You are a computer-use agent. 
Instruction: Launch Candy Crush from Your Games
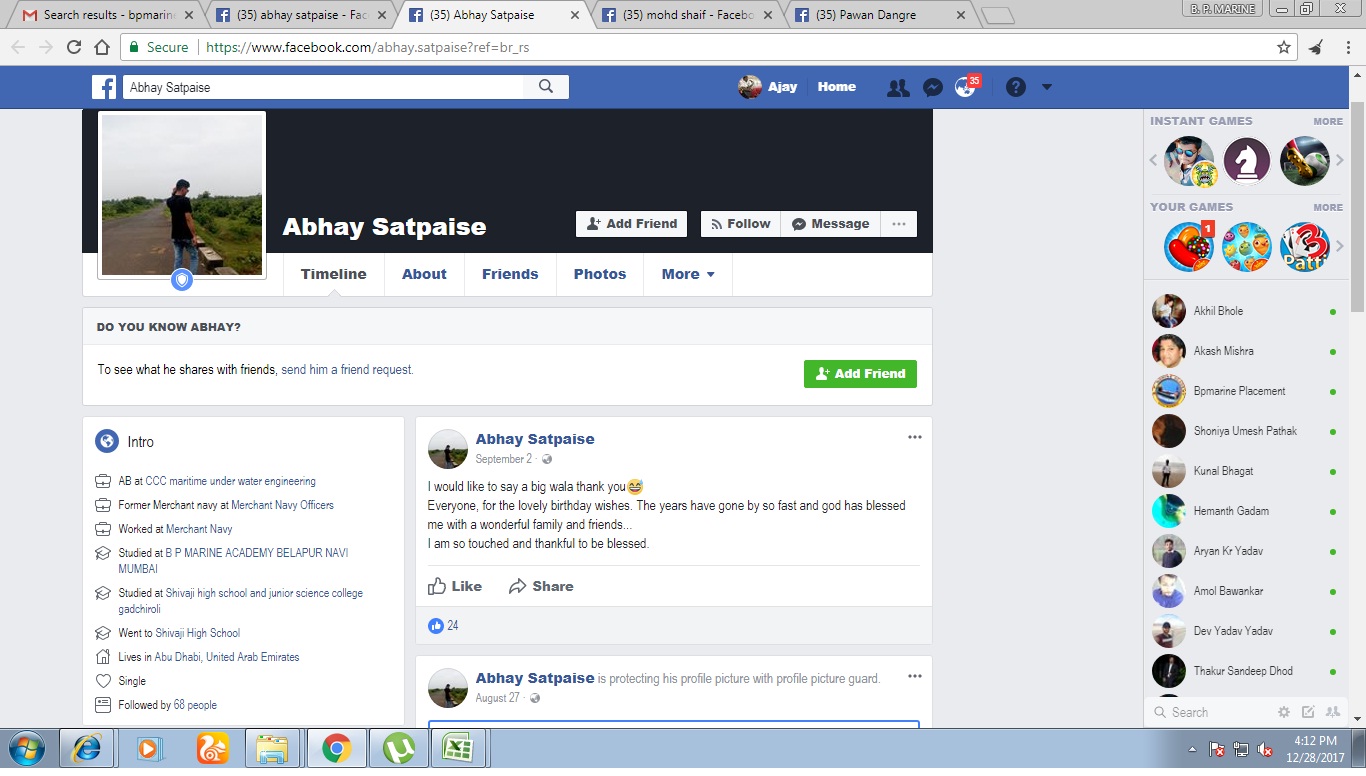(x=1189, y=247)
